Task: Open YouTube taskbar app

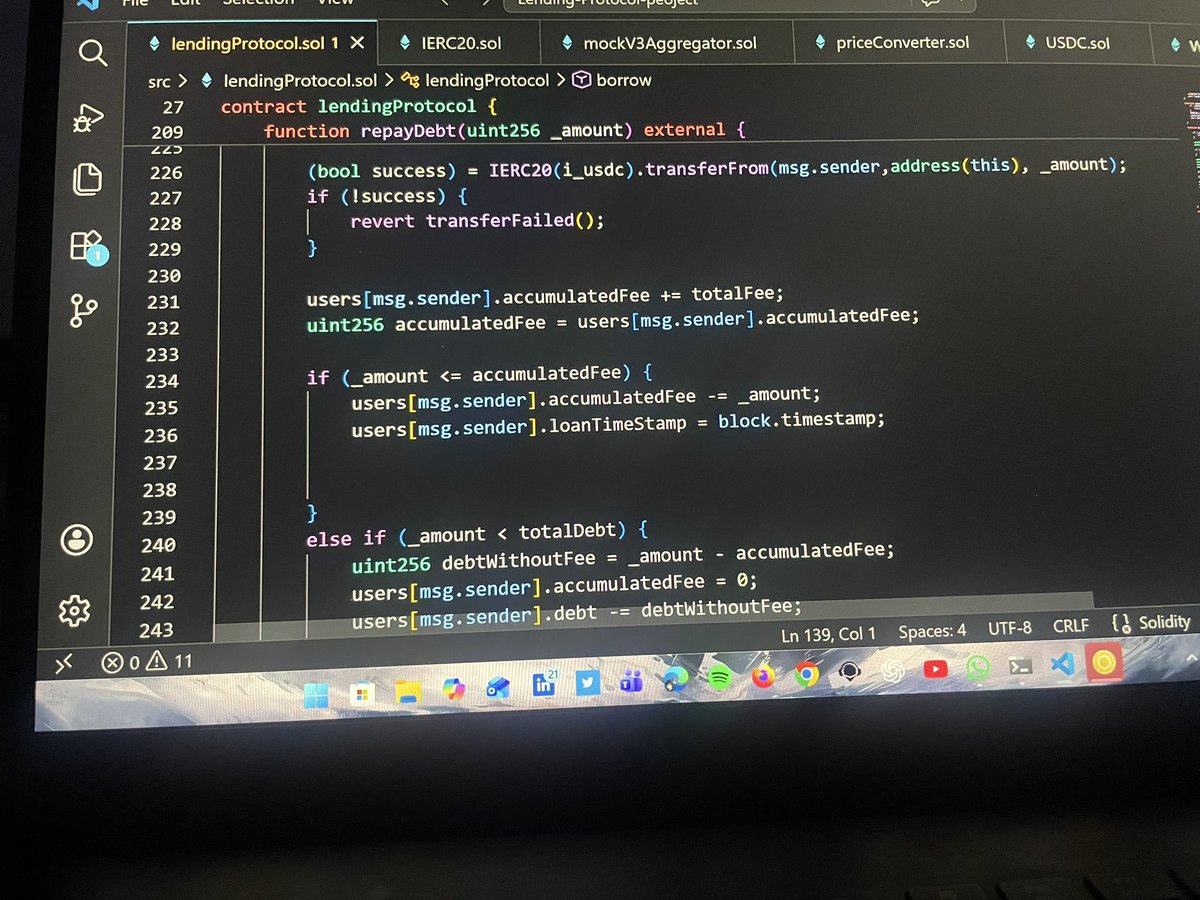Action: click(x=935, y=669)
